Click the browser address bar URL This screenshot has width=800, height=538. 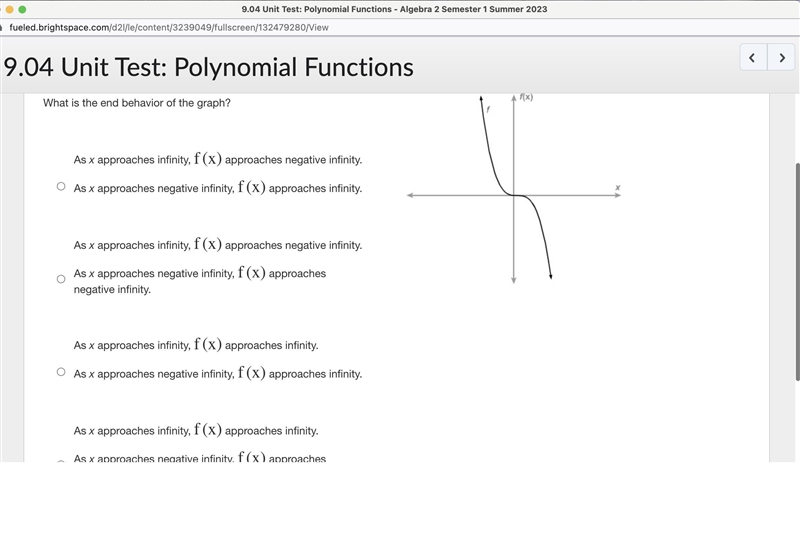point(169,28)
